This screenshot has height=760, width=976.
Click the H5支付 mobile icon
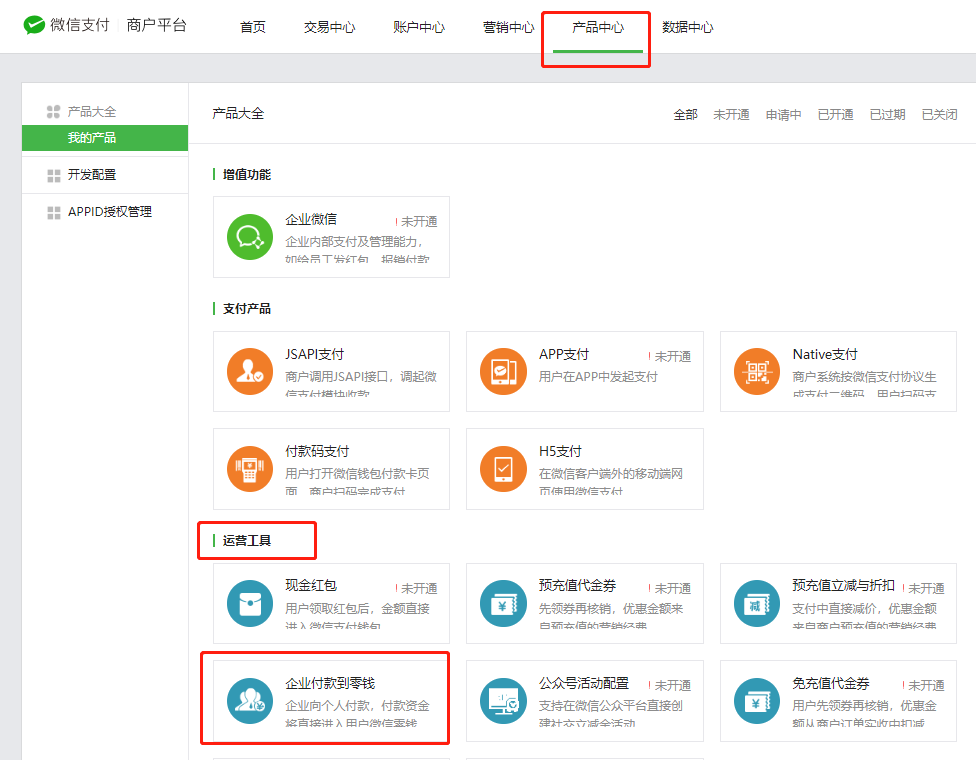(503, 469)
